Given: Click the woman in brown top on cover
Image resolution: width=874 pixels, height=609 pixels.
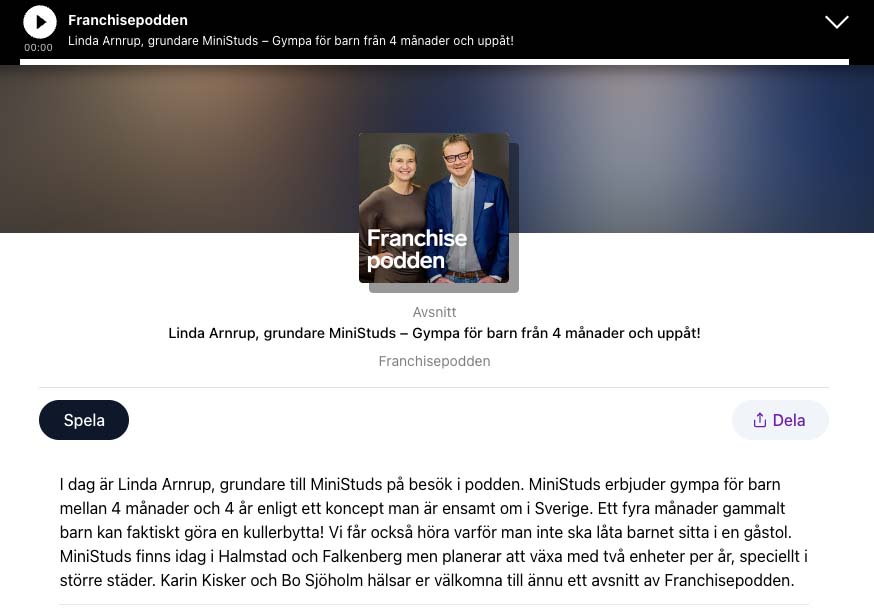Looking at the screenshot, I should click(394, 212).
